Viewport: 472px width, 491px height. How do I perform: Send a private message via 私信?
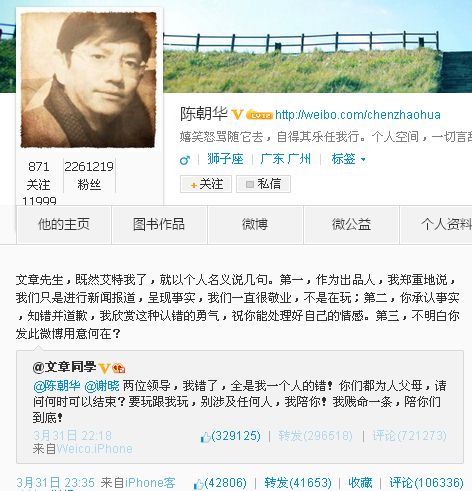pos(263,184)
